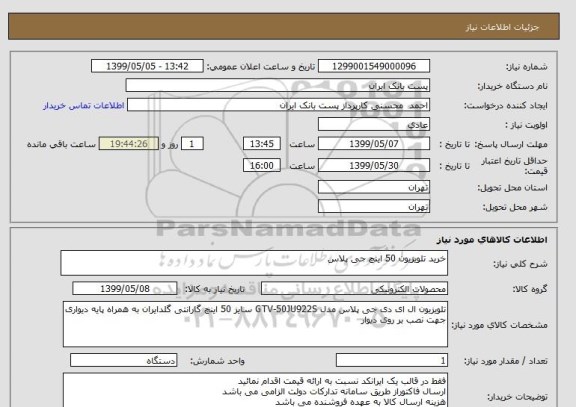
Task: Click the label ایجاد کننده درخواست
Action: [505, 106]
